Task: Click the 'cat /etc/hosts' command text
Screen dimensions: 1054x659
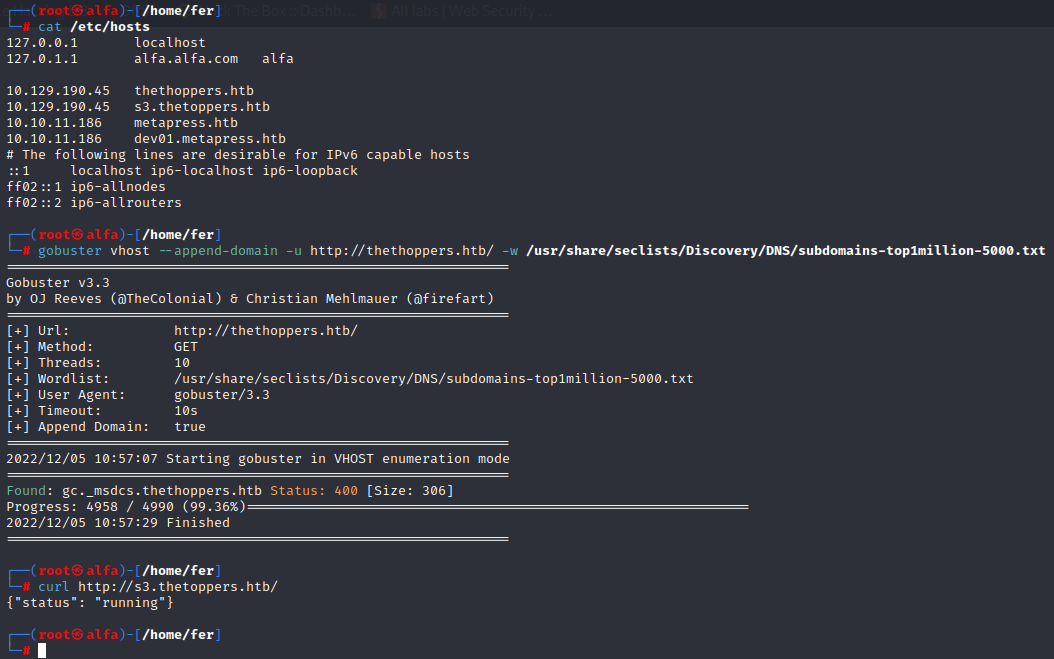Action: pyautogui.click(x=93, y=27)
